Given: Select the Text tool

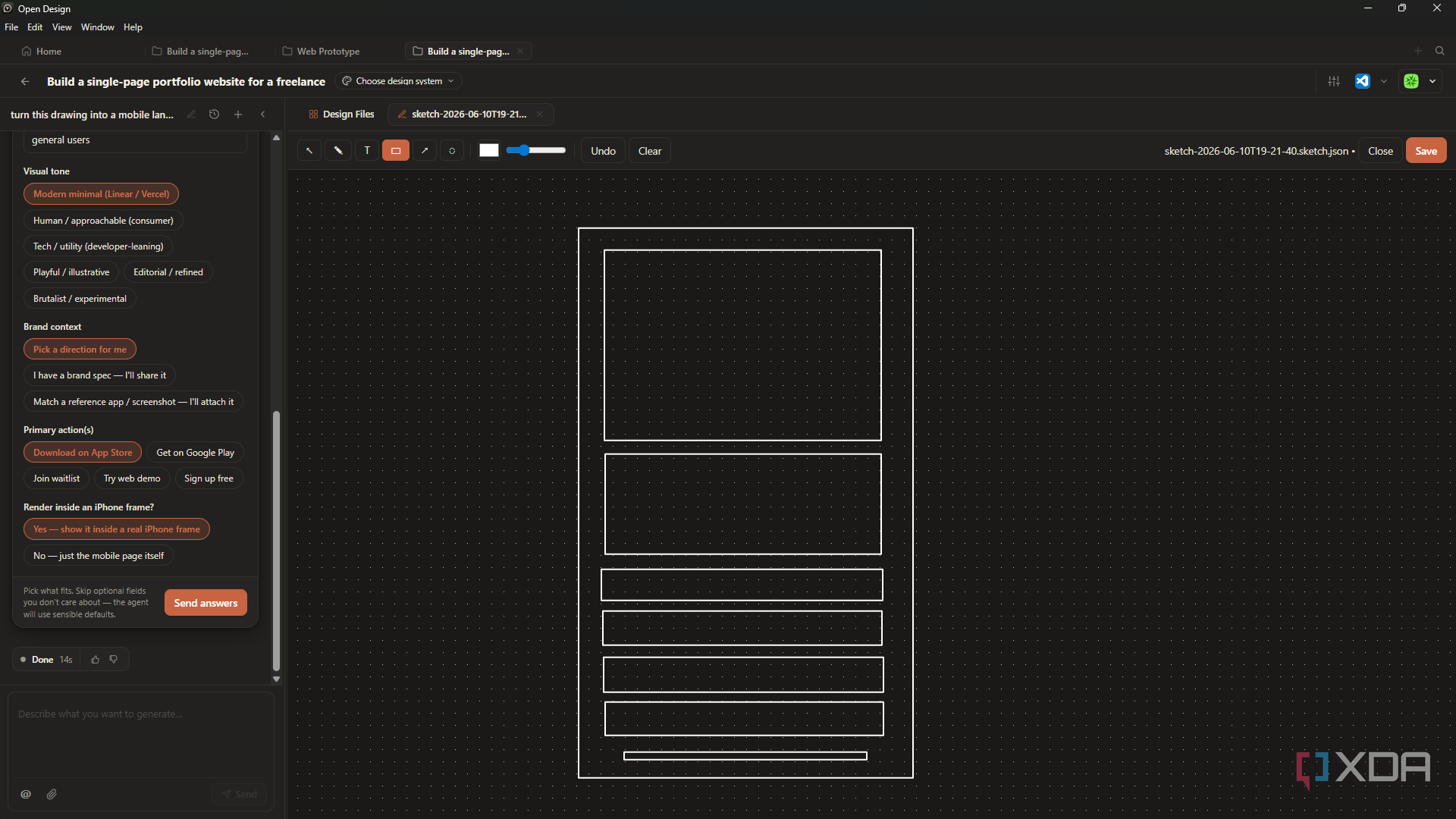Looking at the screenshot, I should coord(367,150).
